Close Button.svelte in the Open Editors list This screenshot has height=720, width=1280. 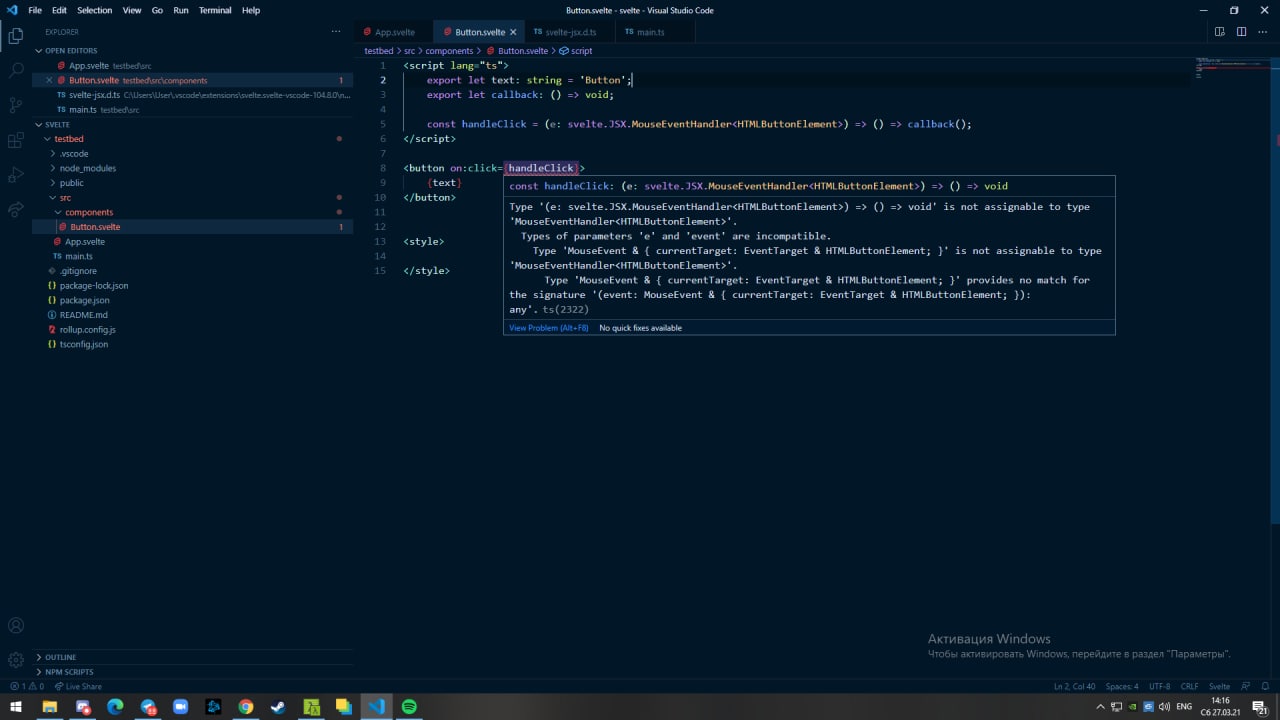(49, 80)
